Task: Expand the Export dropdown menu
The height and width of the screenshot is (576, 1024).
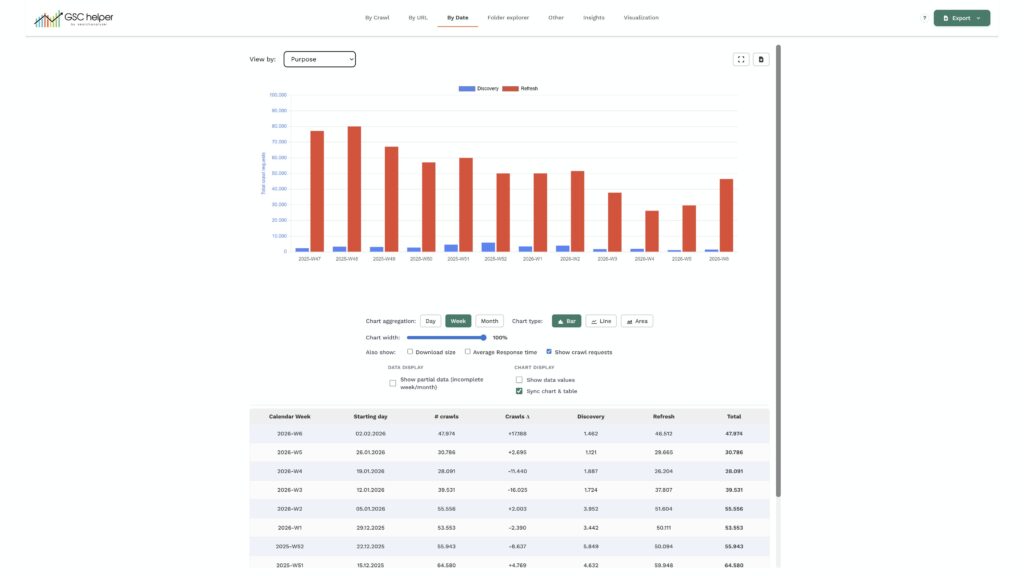Action: [x=961, y=18]
